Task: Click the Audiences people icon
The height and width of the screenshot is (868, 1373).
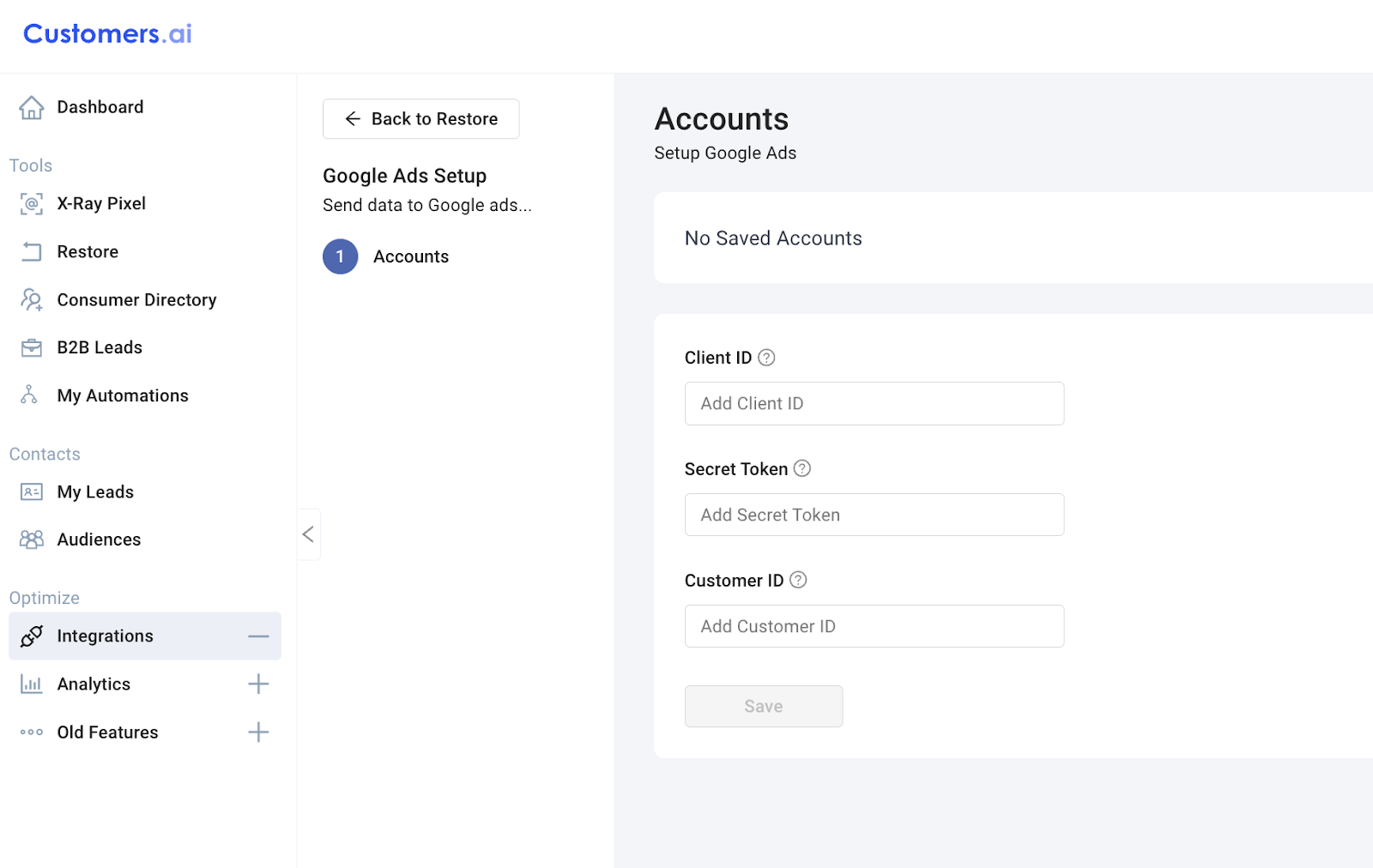Action: (x=32, y=539)
